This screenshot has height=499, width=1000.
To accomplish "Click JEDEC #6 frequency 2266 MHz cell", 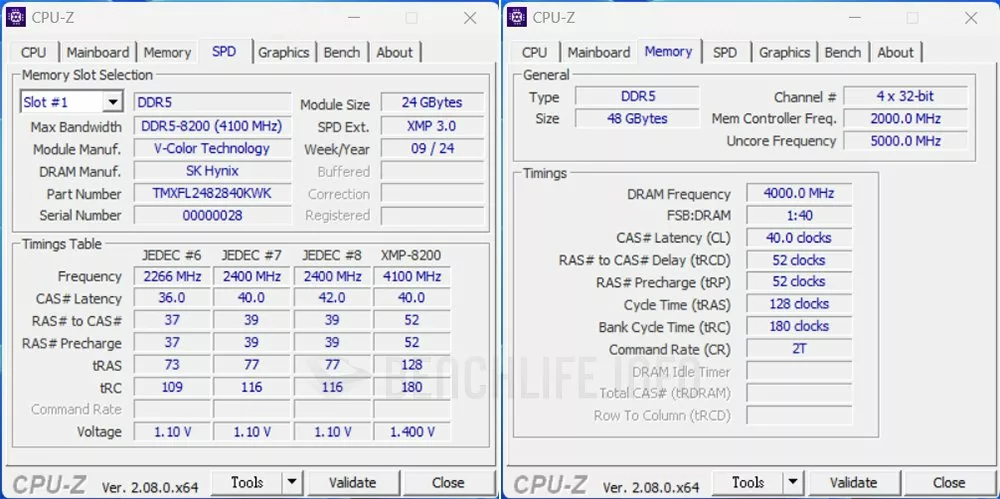I will [x=172, y=276].
